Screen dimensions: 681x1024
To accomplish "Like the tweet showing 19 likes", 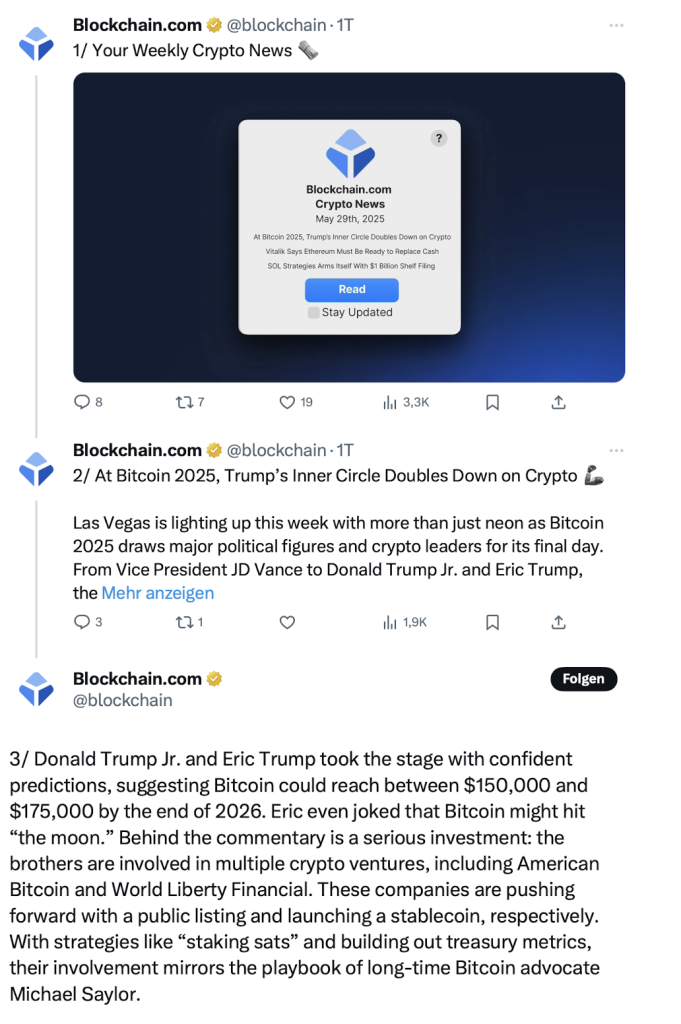I will (x=295, y=402).
